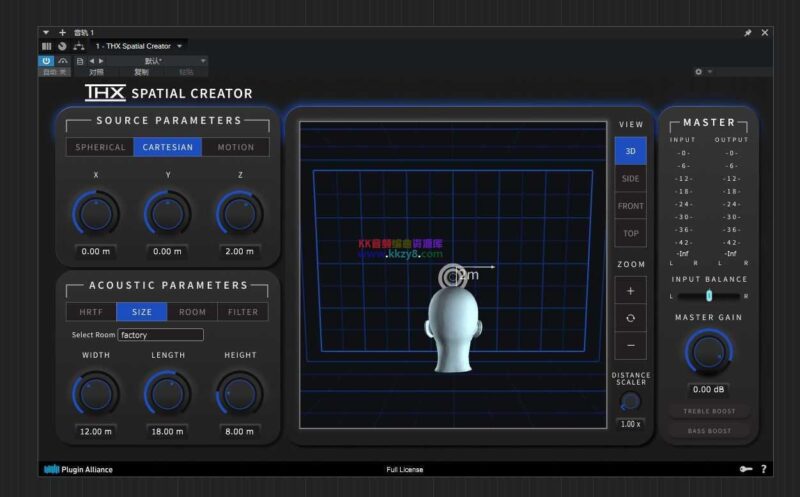Zoom in with the plus button
This screenshot has height=497, width=800.
(631, 291)
